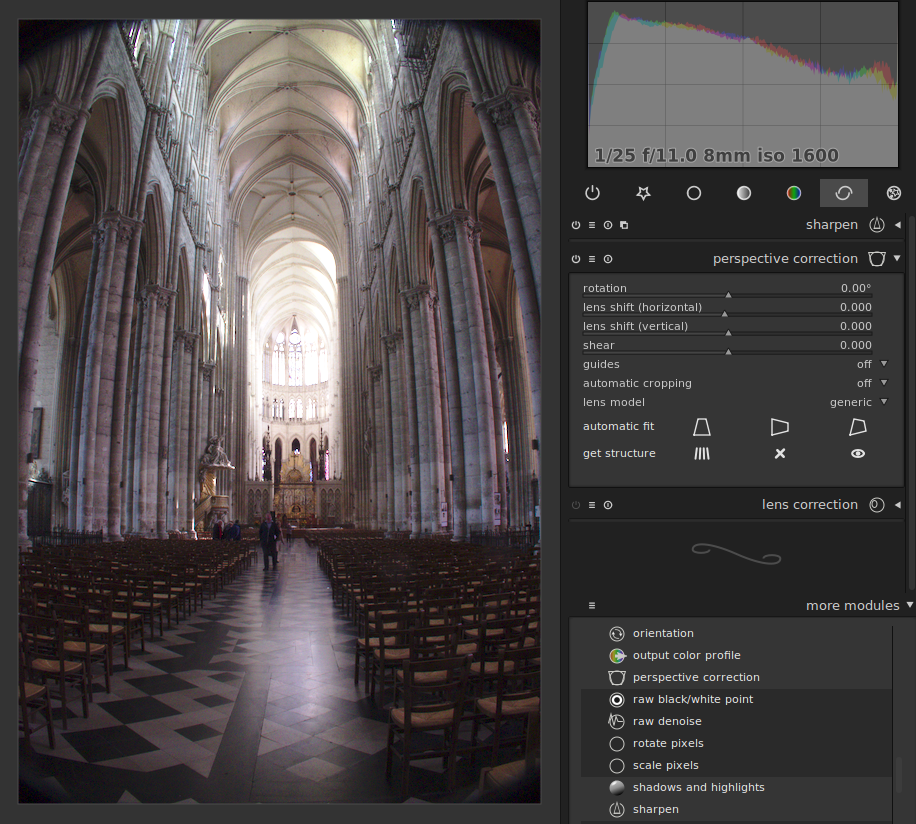Clear structure with the X icon
Screen dimensions: 916x824
(x=780, y=454)
